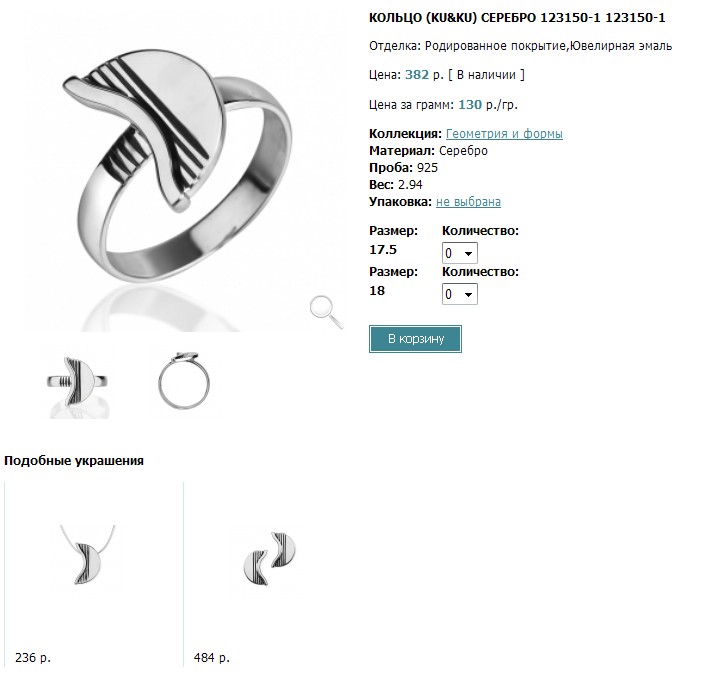Click the 236 р. price label
The height and width of the screenshot is (683, 709).
point(33,657)
